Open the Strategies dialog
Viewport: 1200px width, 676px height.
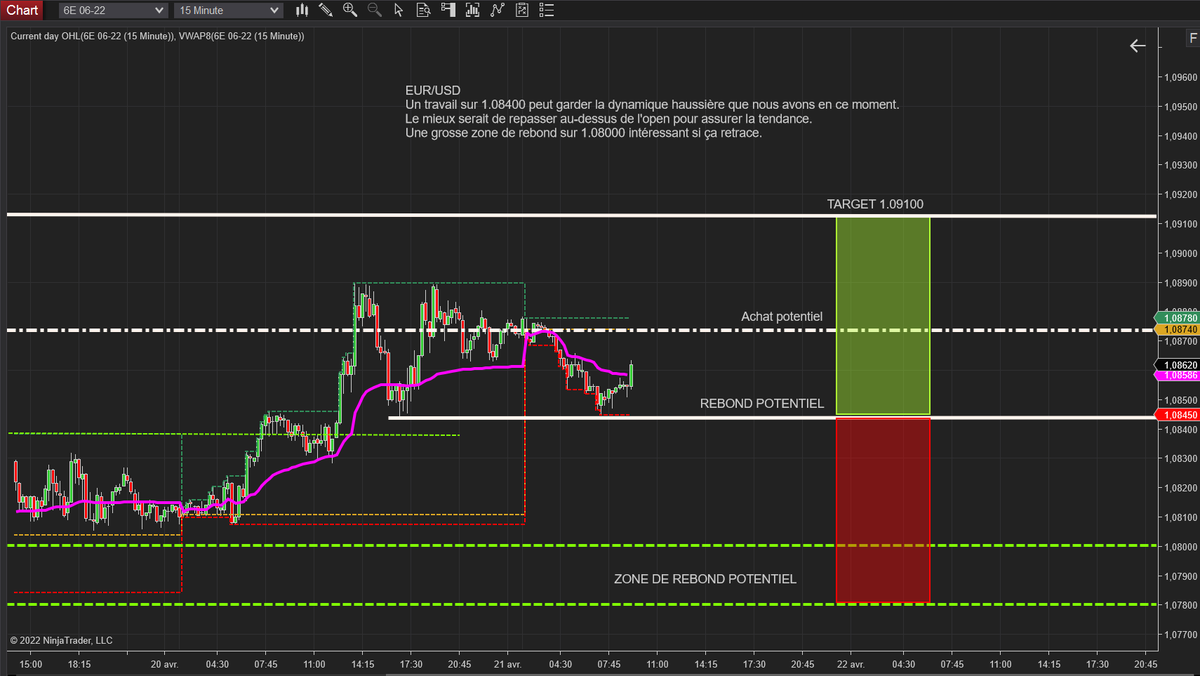[x=496, y=10]
